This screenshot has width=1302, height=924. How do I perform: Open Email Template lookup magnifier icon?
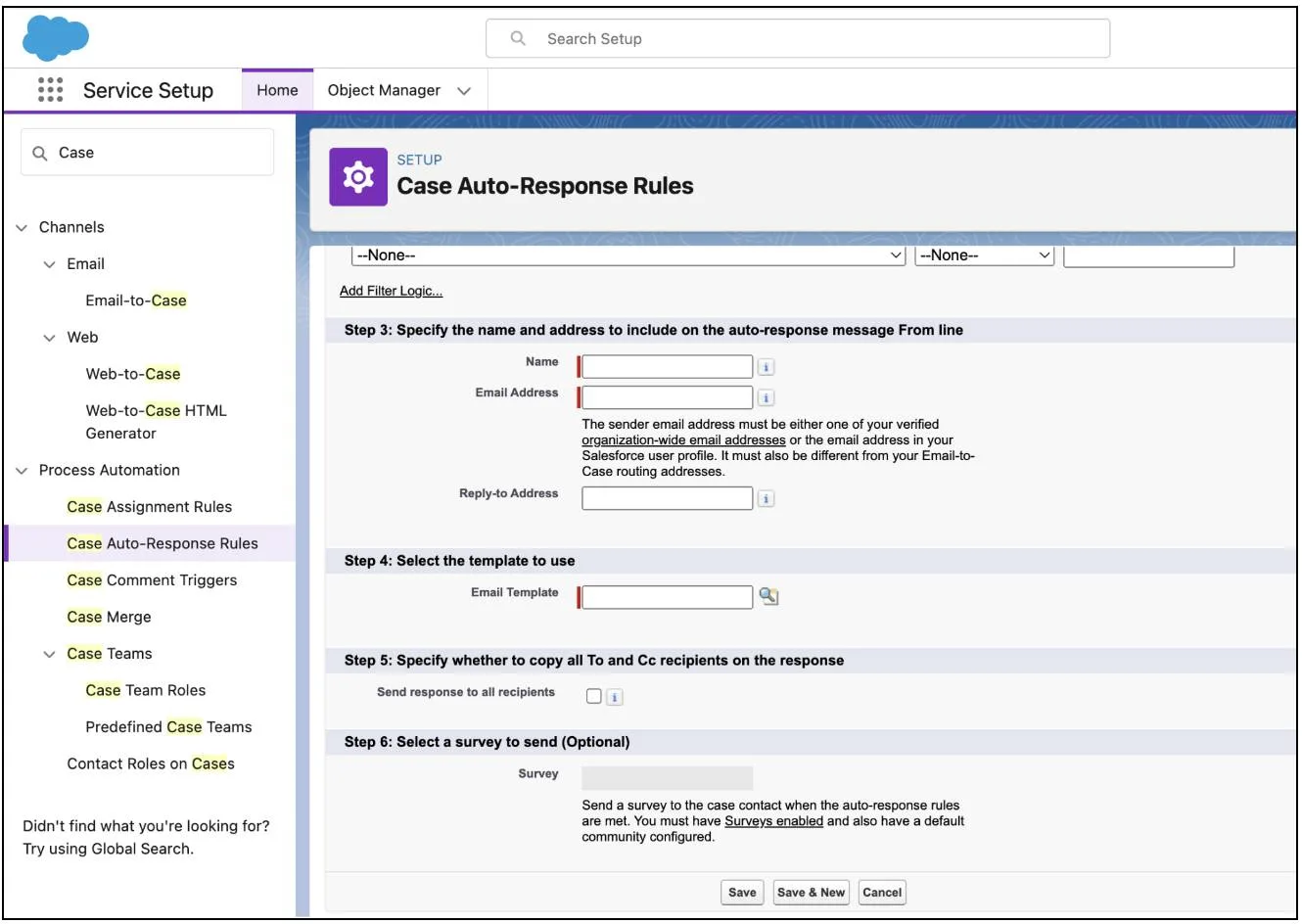click(x=769, y=596)
